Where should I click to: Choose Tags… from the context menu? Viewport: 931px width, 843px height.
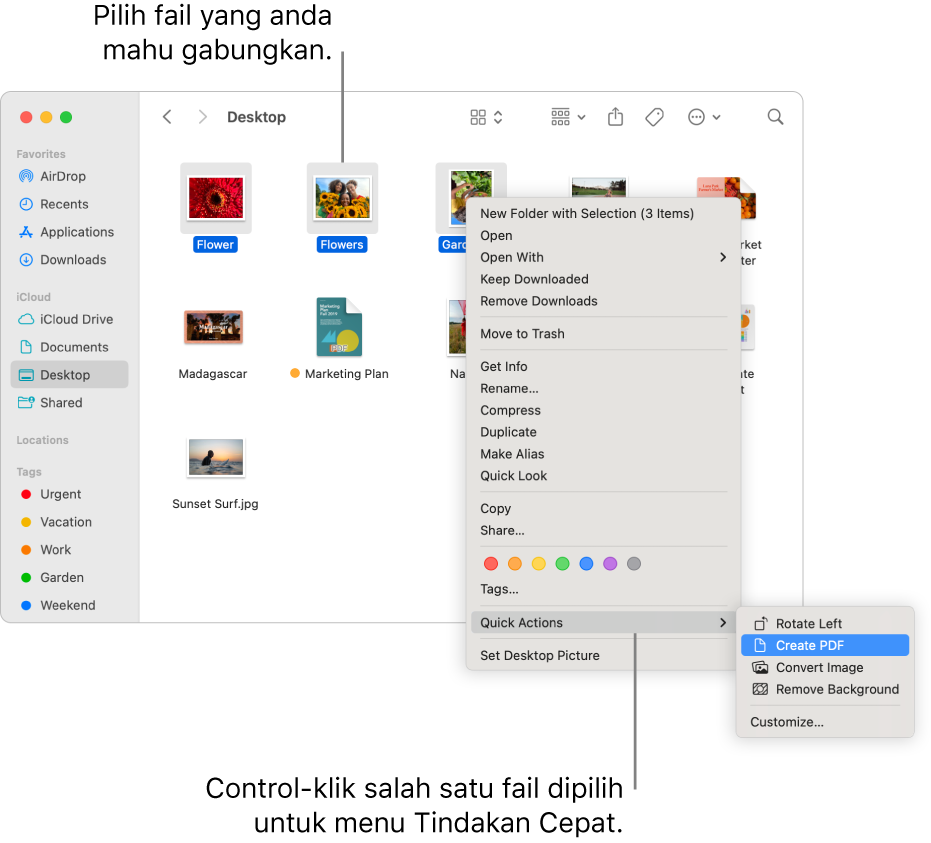[x=603, y=590]
